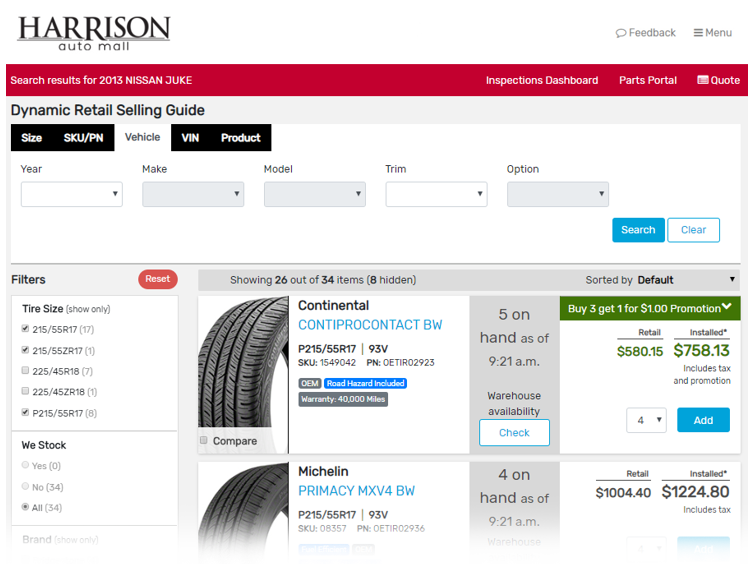The image size is (752, 564).
Task: Click Michelin installed price $1224.80
Action: click(x=695, y=492)
